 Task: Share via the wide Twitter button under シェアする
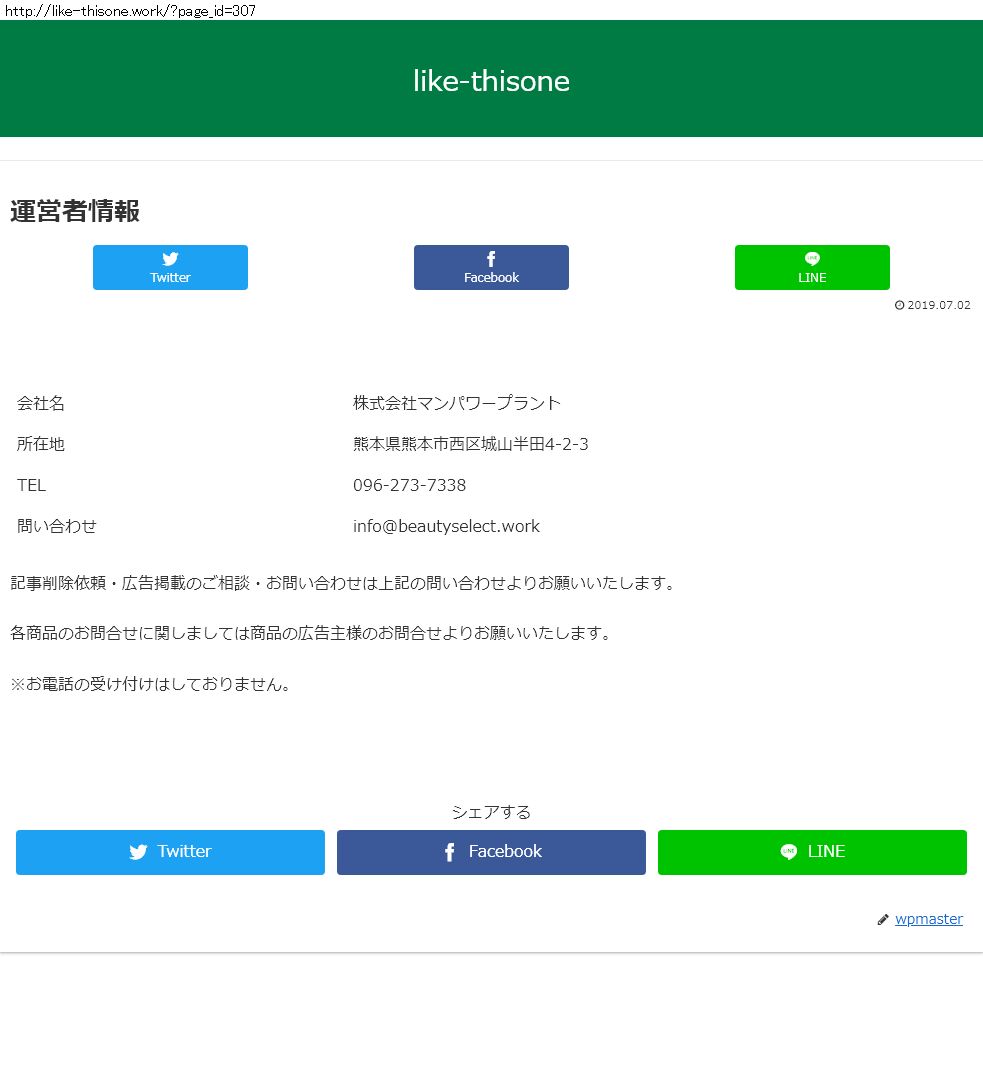[x=170, y=852]
